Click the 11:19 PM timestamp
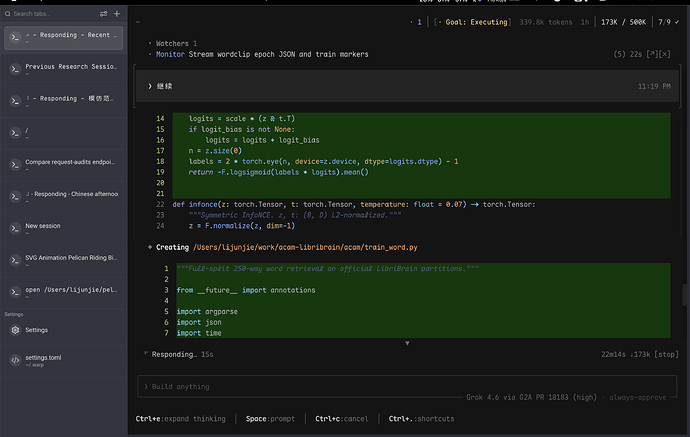 click(x=654, y=86)
